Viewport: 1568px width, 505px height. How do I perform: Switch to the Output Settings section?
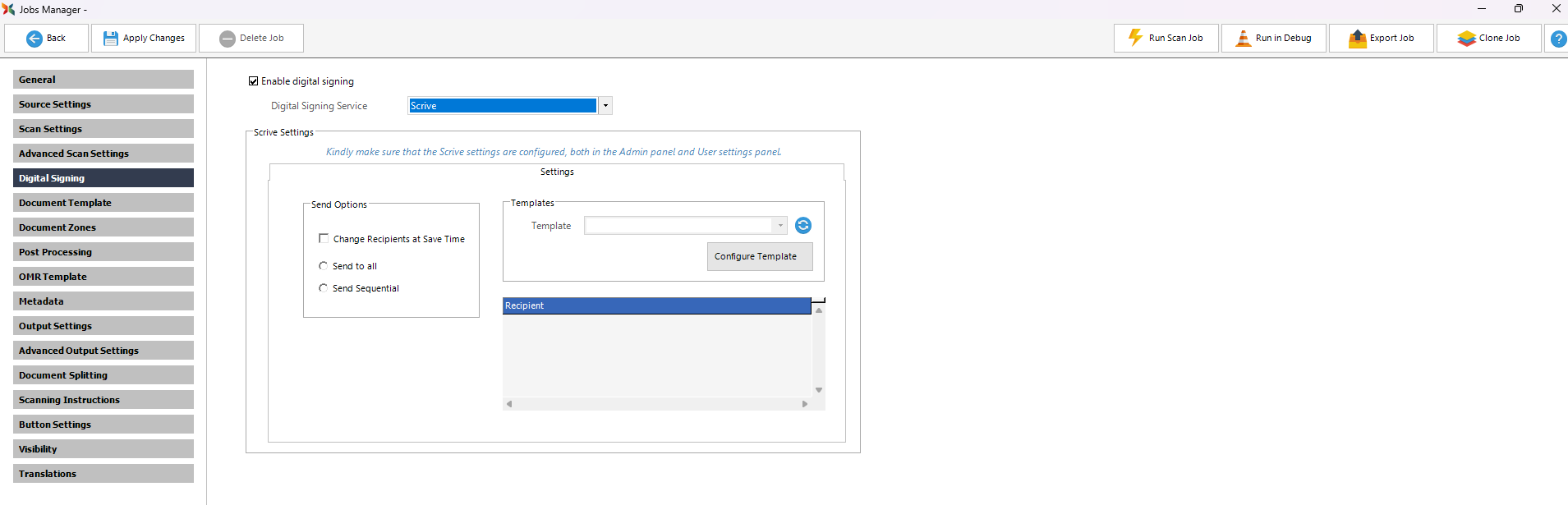point(103,326)
